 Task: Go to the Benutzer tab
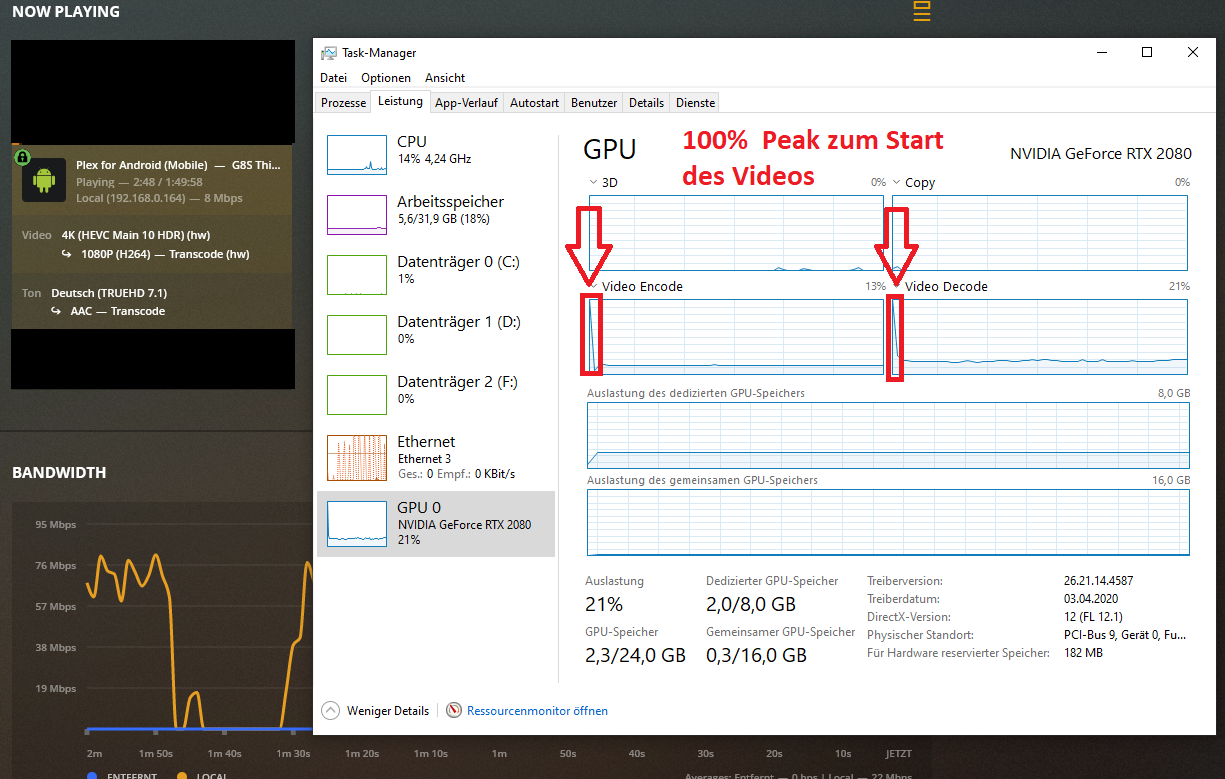point(594,103)
